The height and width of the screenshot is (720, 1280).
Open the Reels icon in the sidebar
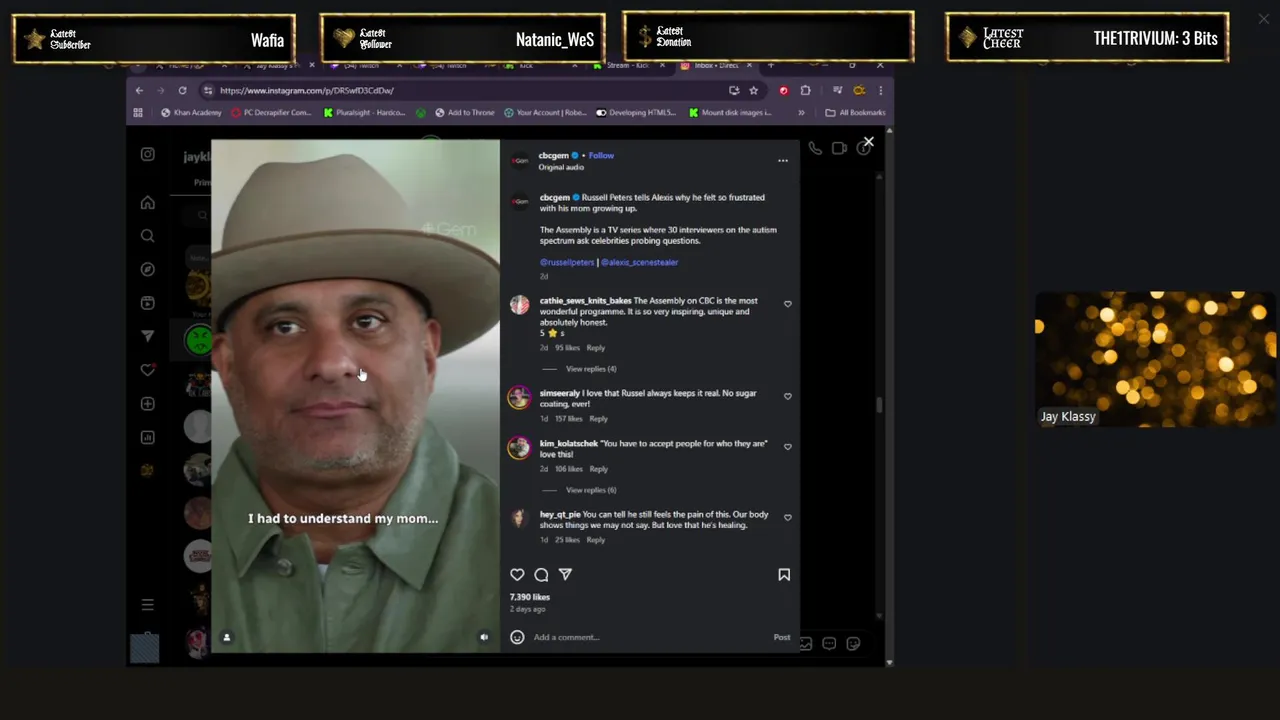pos(147,303)
